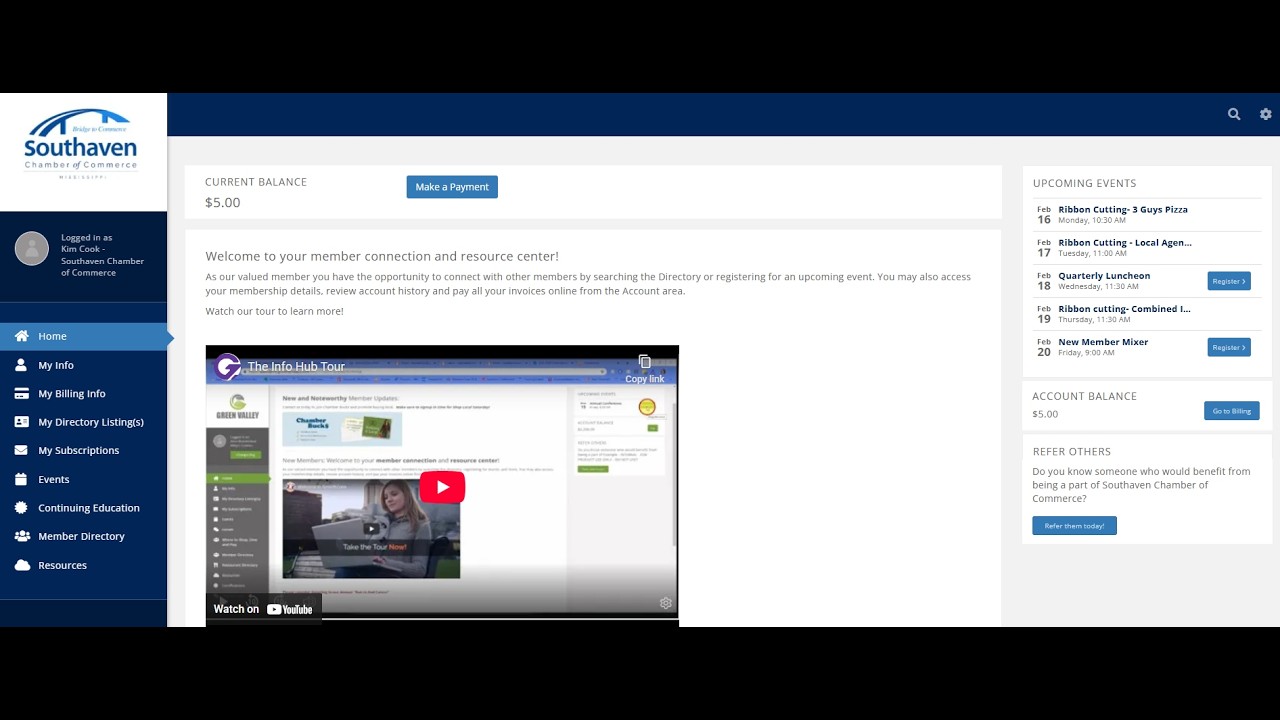Click Refer them today button

tap(1074, 526)
